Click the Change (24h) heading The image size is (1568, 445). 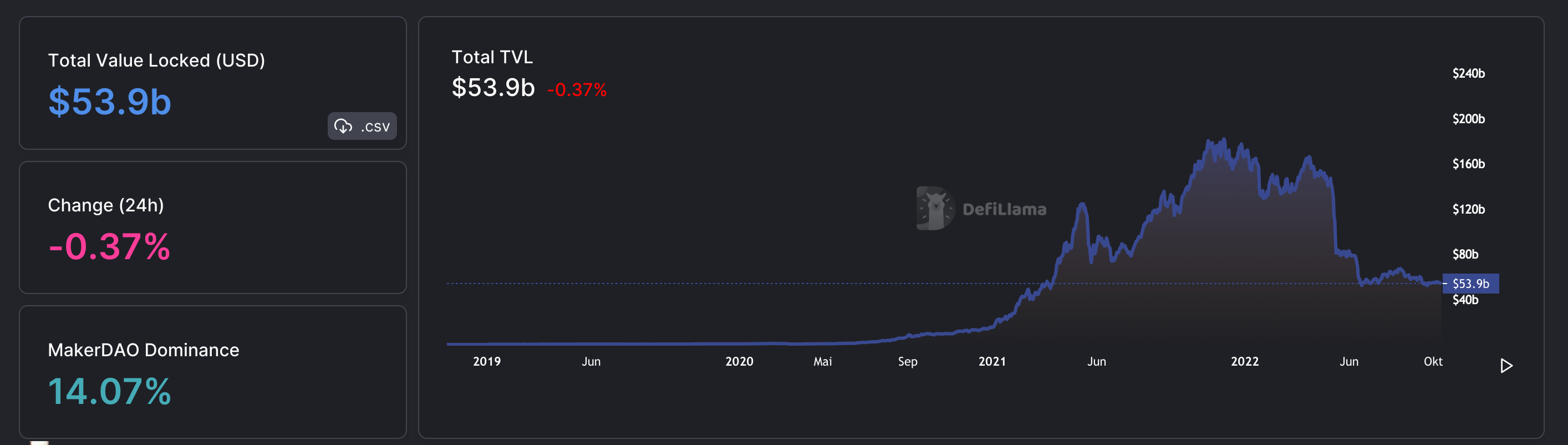(x=106, y=206)
